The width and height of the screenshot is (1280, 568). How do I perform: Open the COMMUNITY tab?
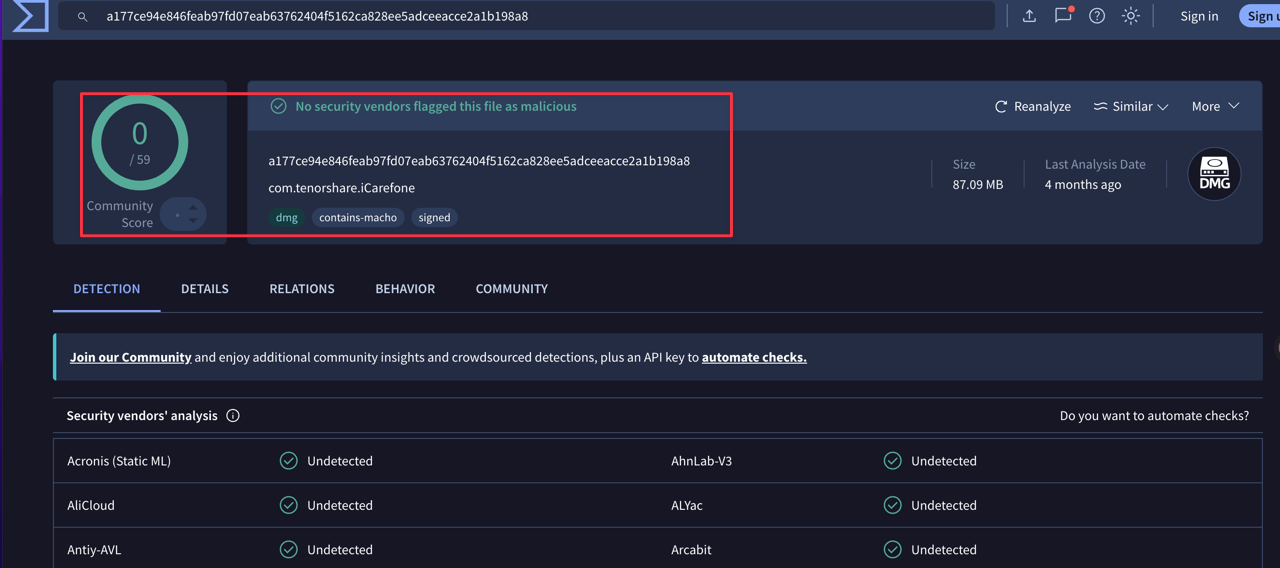click(x=512, y=289)
